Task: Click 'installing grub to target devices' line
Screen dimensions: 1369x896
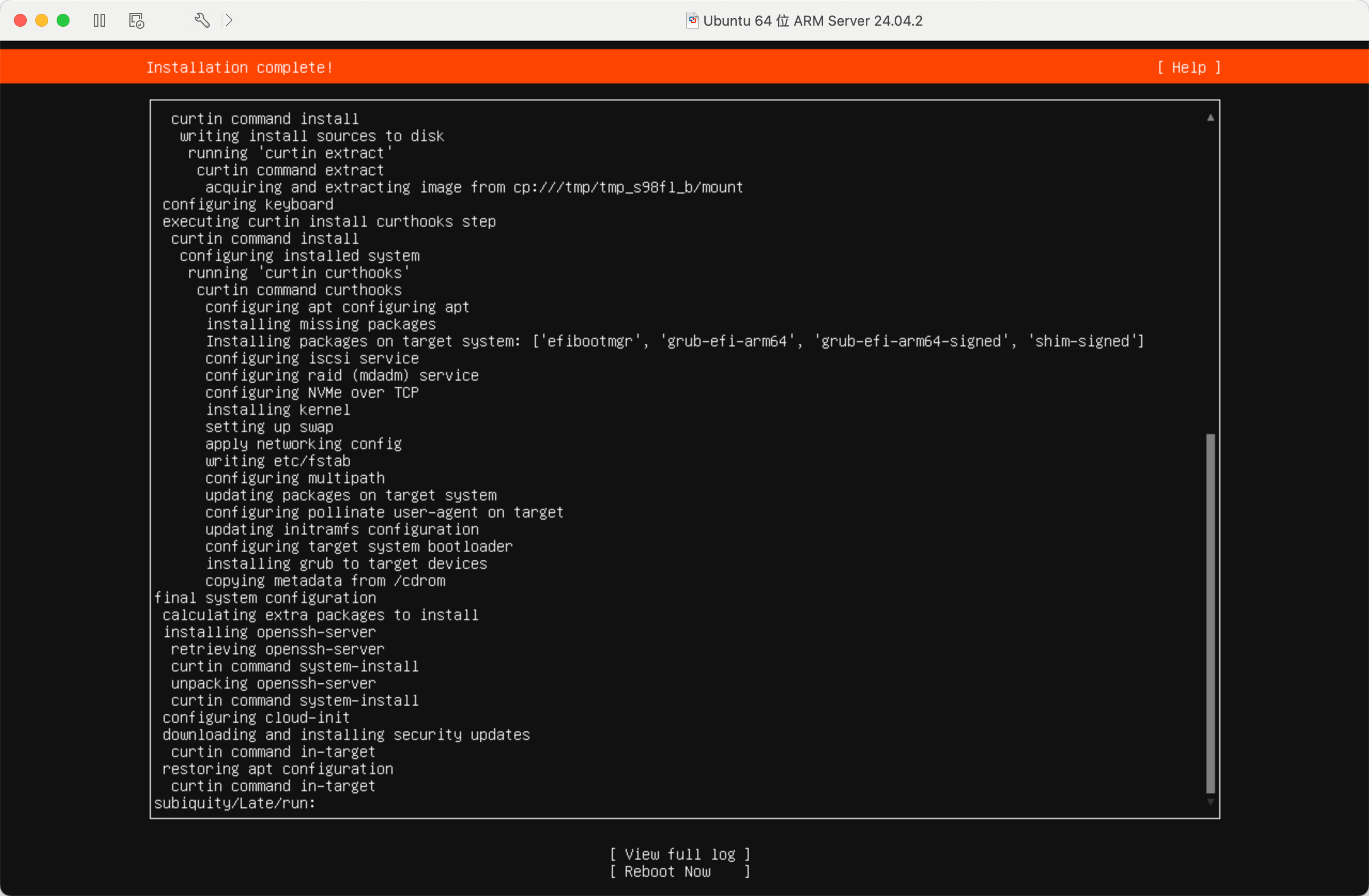Action: click(x=347, y=564)
